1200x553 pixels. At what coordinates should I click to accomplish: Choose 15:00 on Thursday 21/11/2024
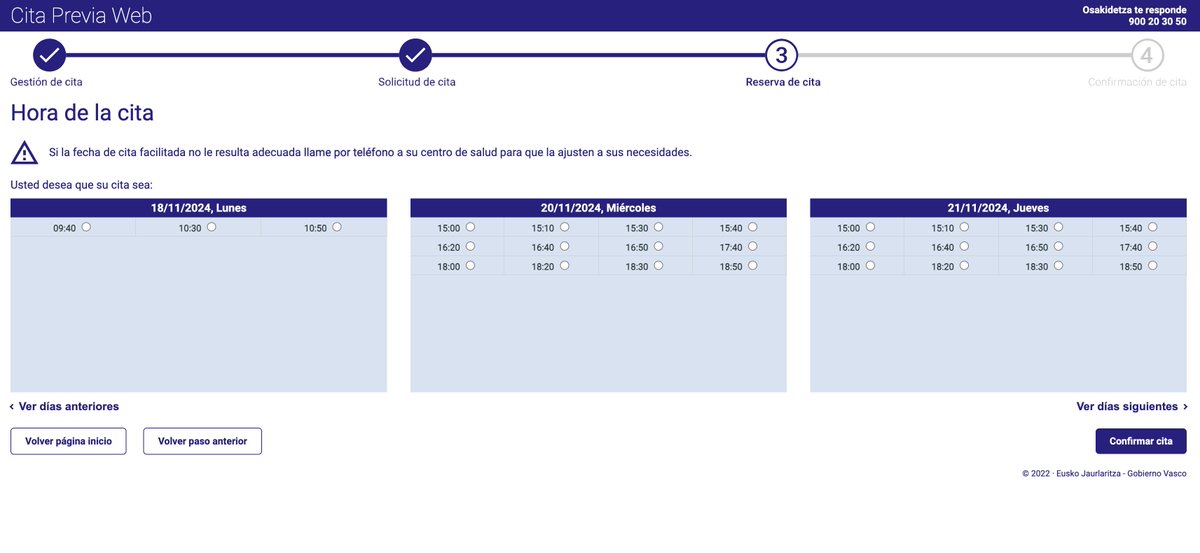tap(870, 227)
